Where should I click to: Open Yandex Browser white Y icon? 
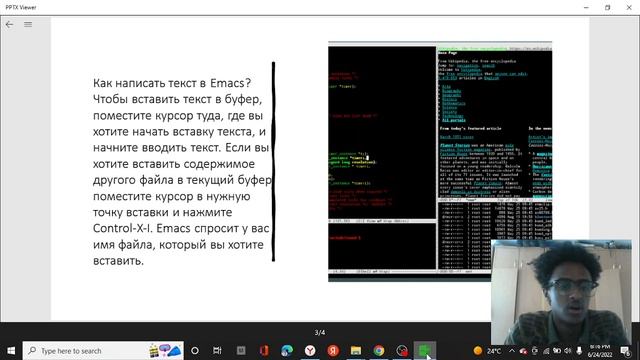[x=310, y=351]
